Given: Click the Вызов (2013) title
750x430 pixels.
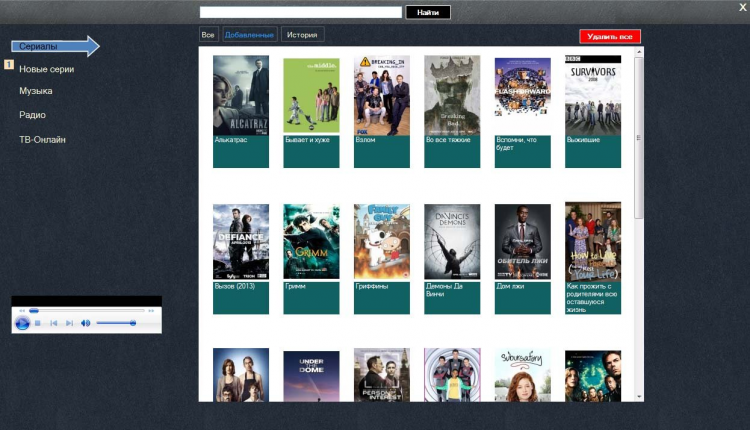Looking at the screenshot, I should tap(235, 286).
